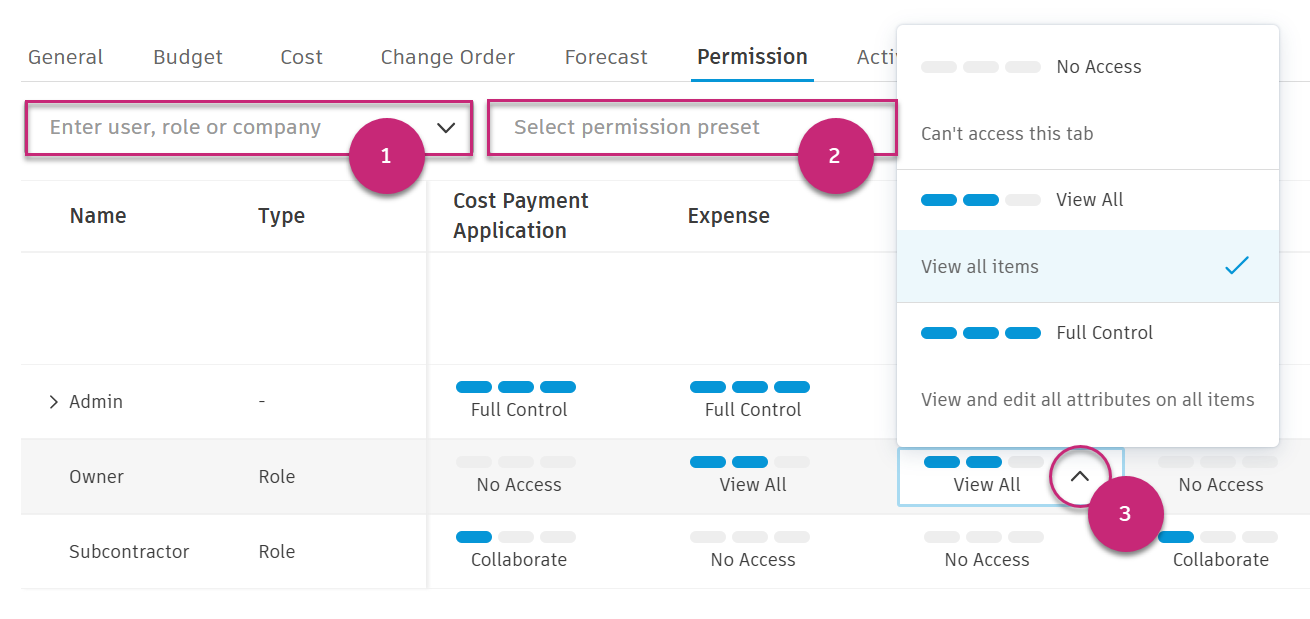Screen dimensions: 1310x619
Task: Click Owner's Cost Payment Application No Access cell
Action: 518,475
